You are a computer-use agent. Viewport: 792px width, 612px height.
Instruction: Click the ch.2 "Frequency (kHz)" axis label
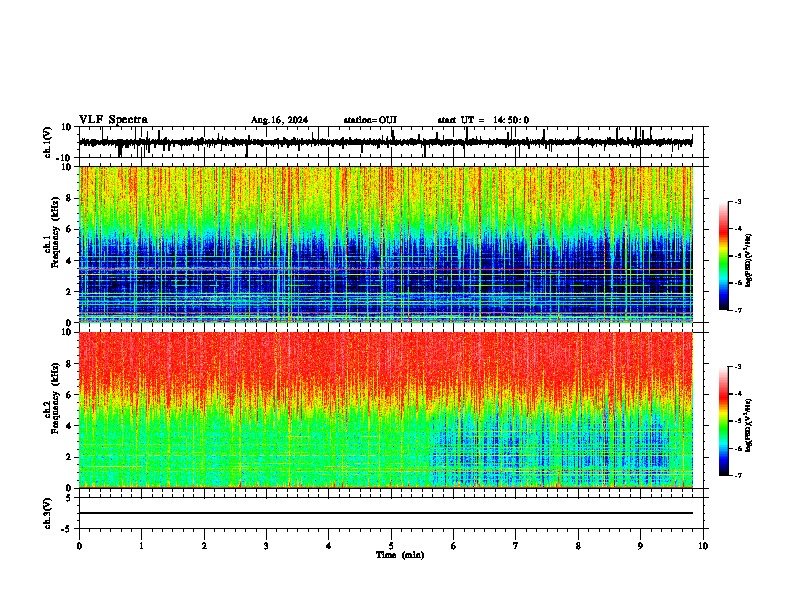pyautogui.click(x=55, y=398)
